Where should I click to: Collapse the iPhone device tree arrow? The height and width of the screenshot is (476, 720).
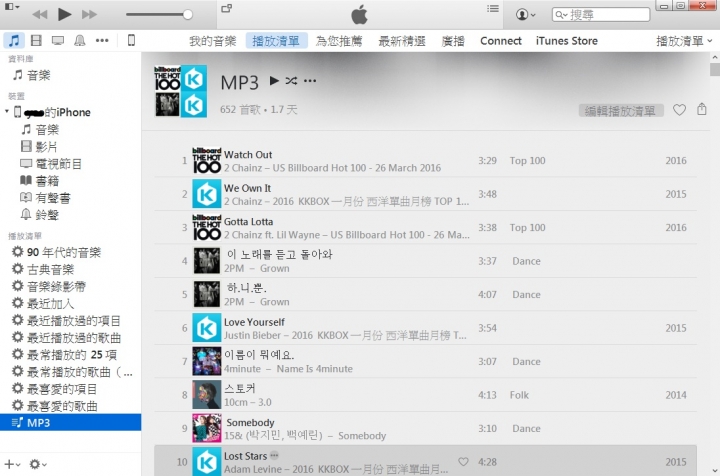tap(7, 112)
